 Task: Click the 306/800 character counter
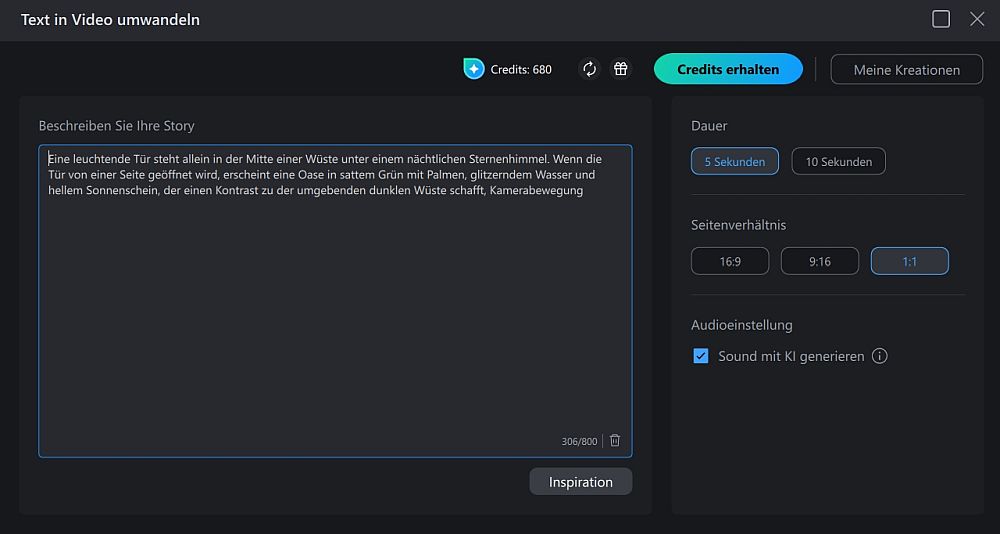pos(579,441)
